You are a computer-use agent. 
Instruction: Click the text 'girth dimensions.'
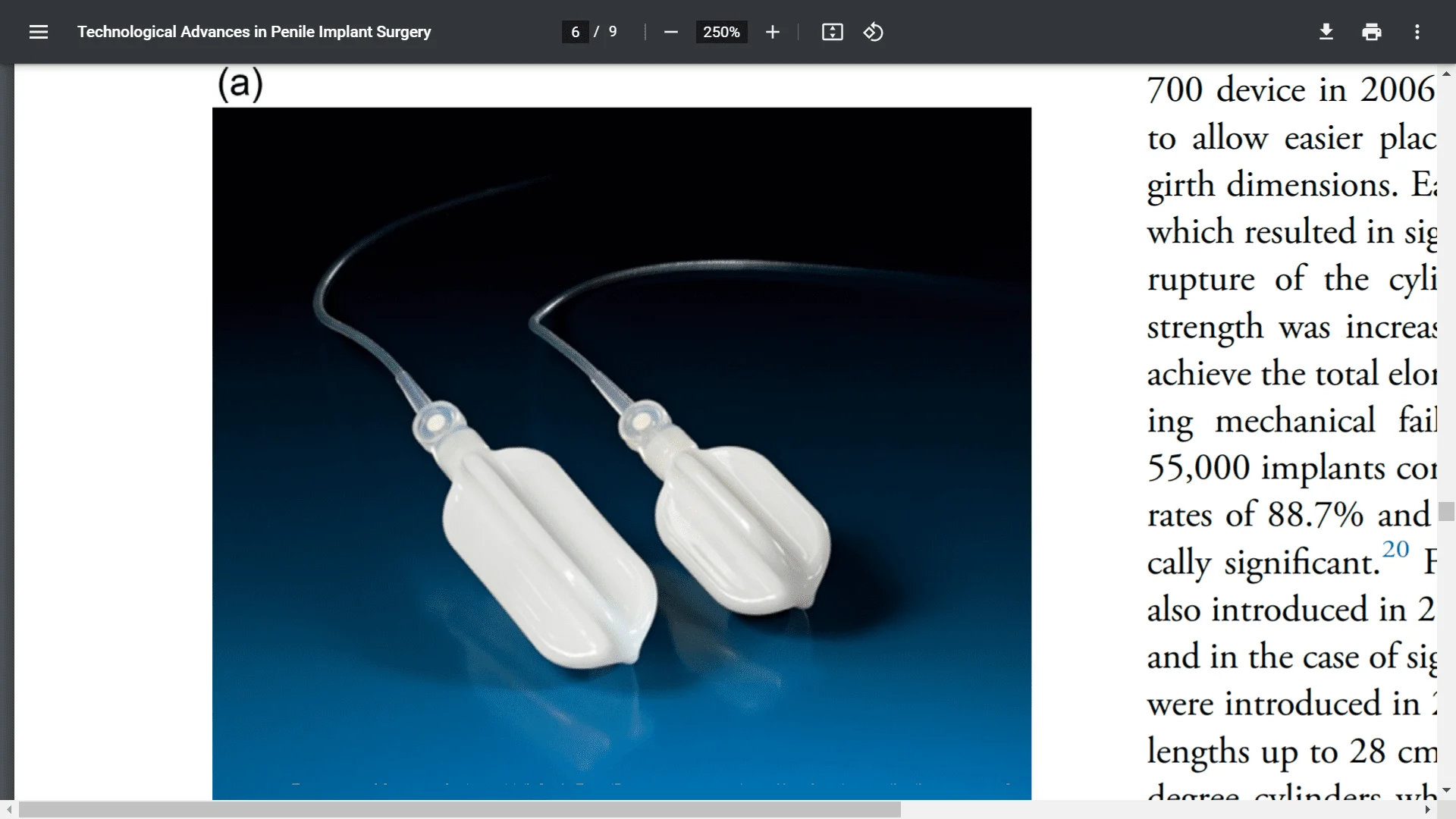coord(1272,187)
